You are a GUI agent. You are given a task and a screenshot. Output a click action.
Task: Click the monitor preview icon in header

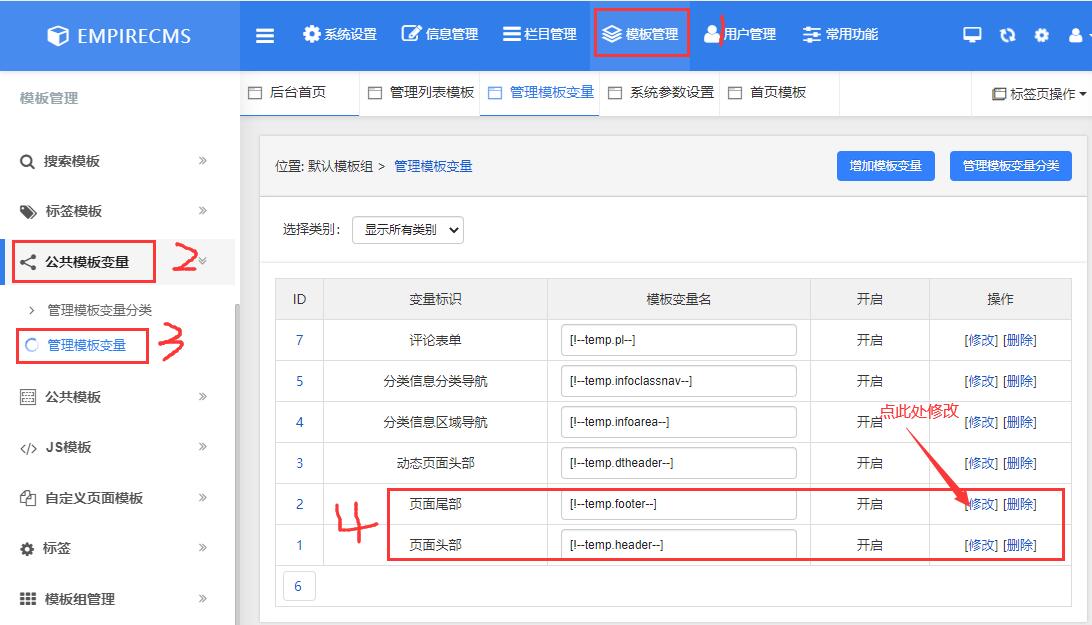[970, 33]
